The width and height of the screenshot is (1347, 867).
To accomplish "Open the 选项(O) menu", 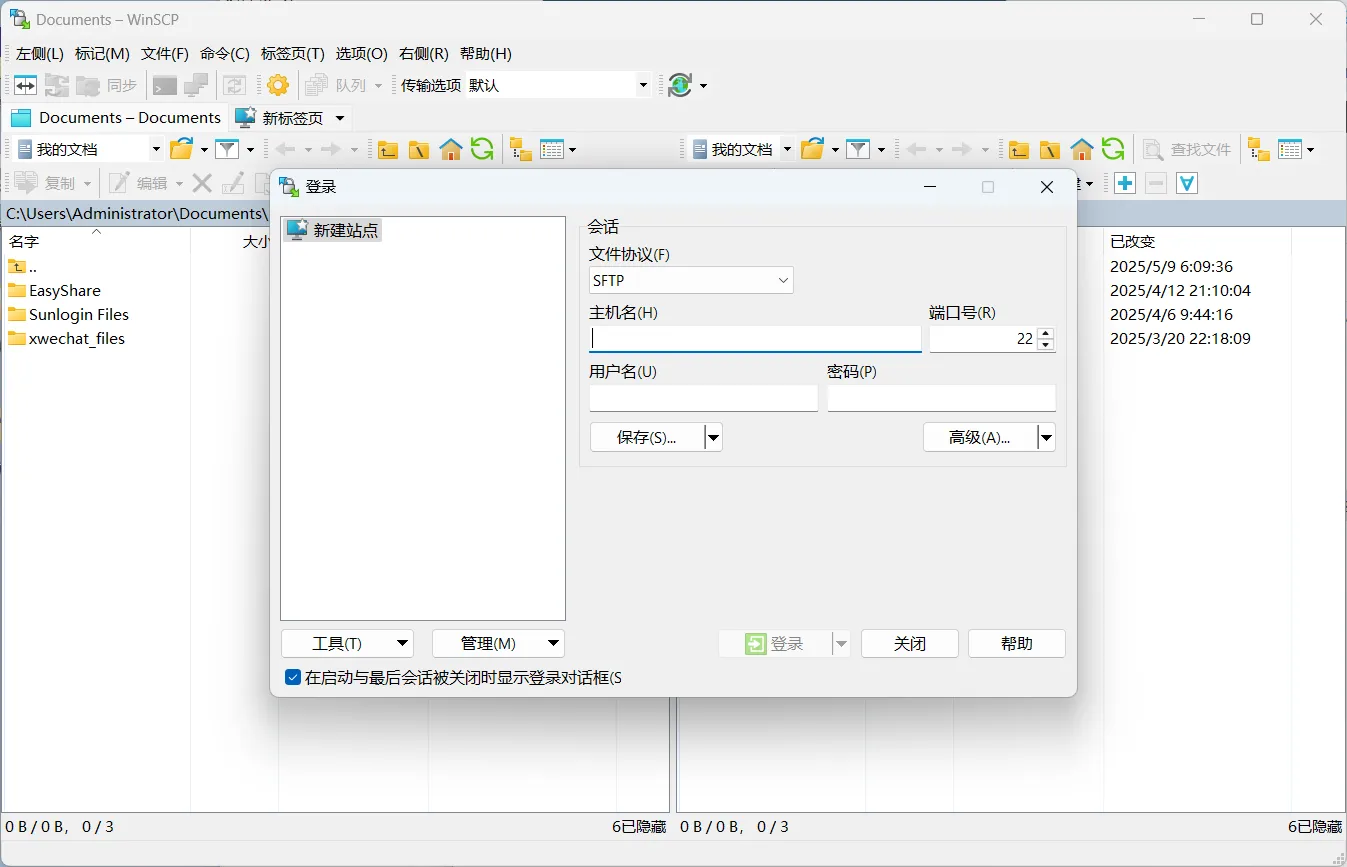I will click(361, 54).
